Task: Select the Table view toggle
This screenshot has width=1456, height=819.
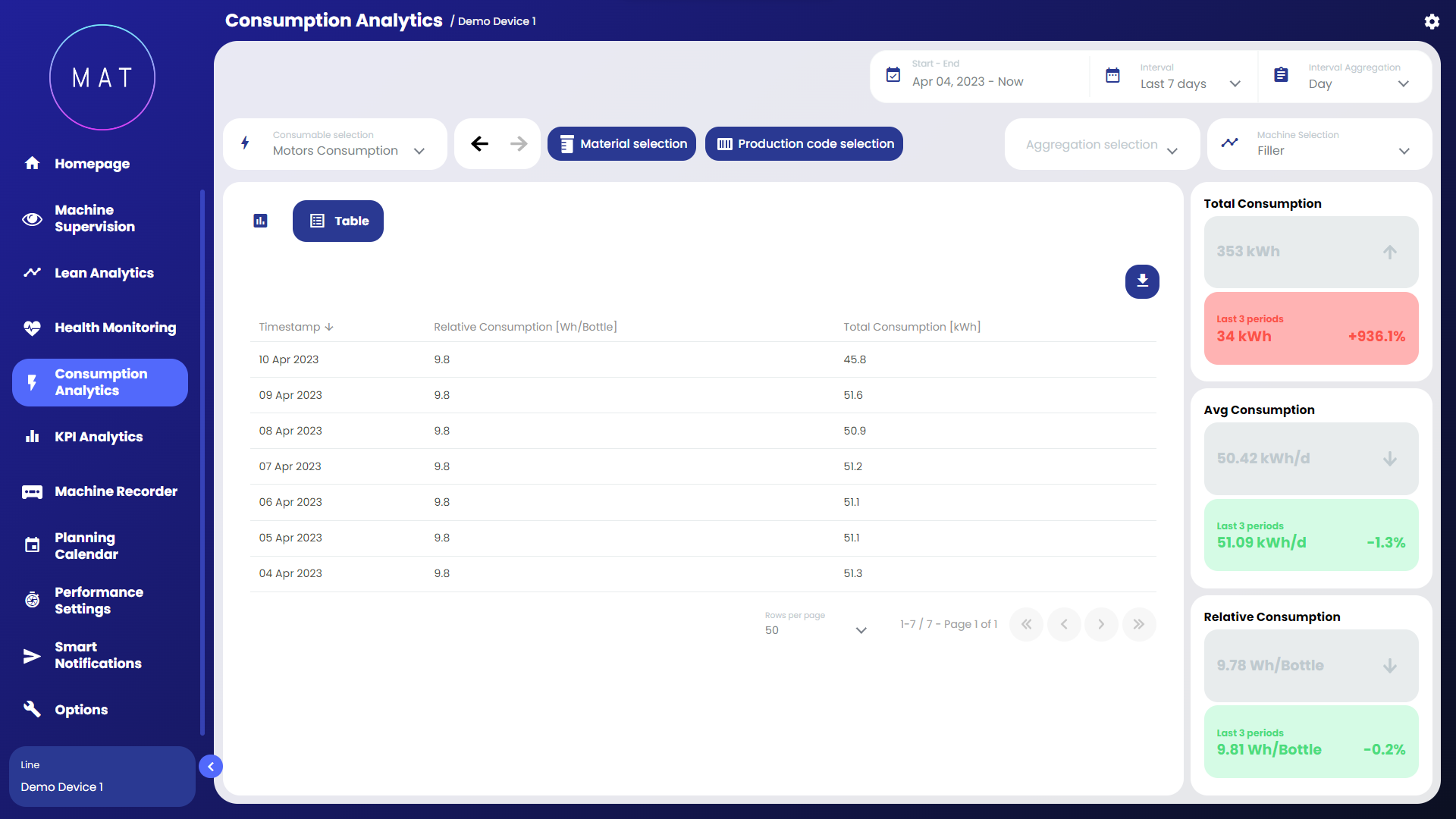Action: click(x=338, y=221)
